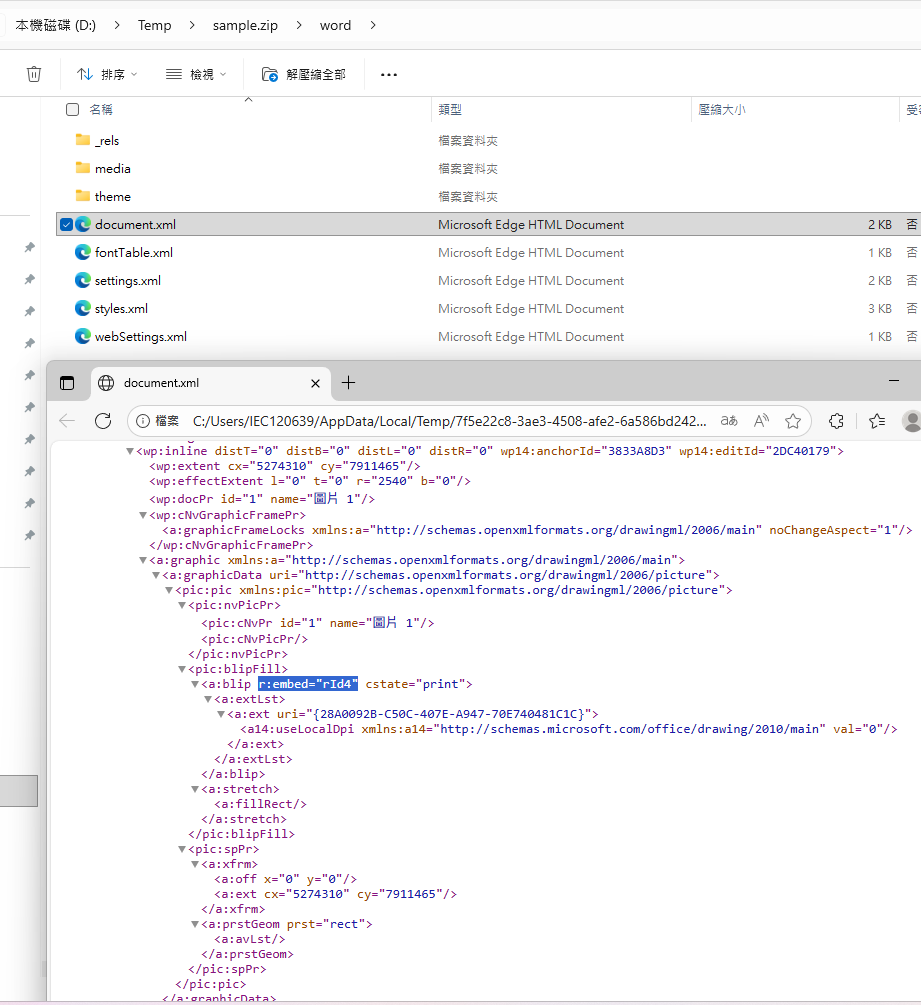Viewport: 921px width, 1005px height.
Task: Click the browser back arrow
Action: tap(66, 421)
